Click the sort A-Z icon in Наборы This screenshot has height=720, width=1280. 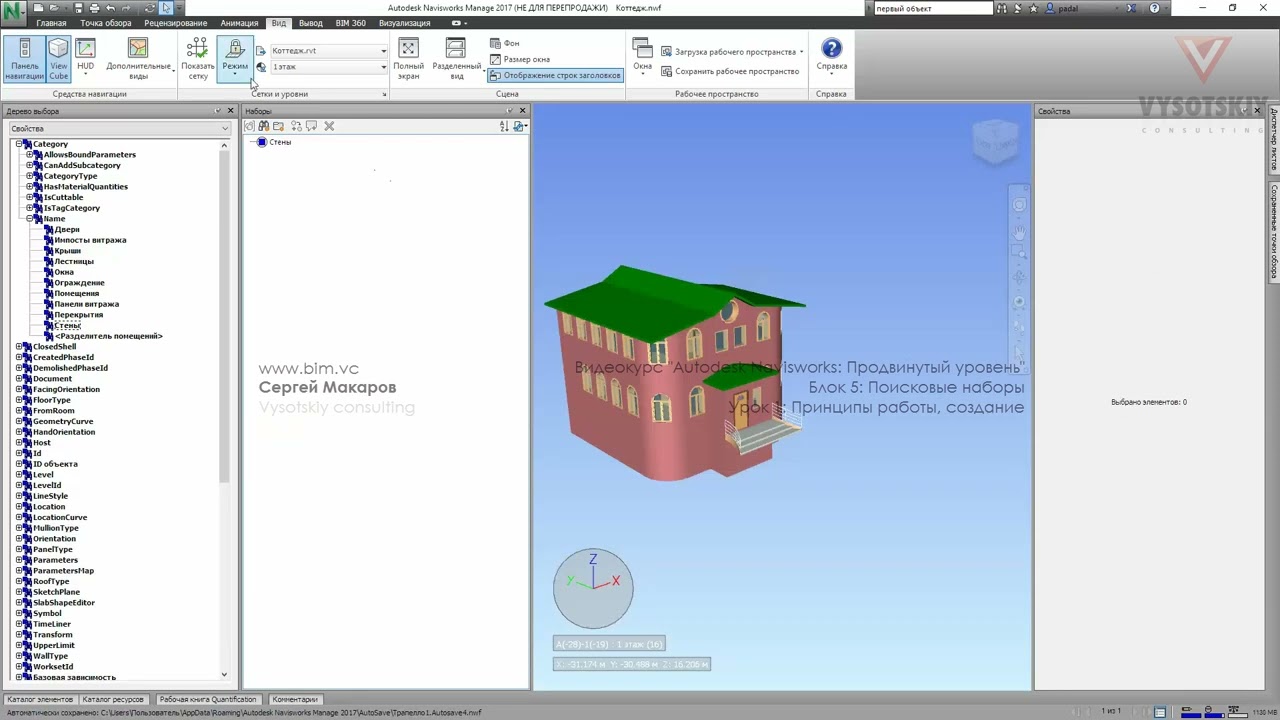504,127
